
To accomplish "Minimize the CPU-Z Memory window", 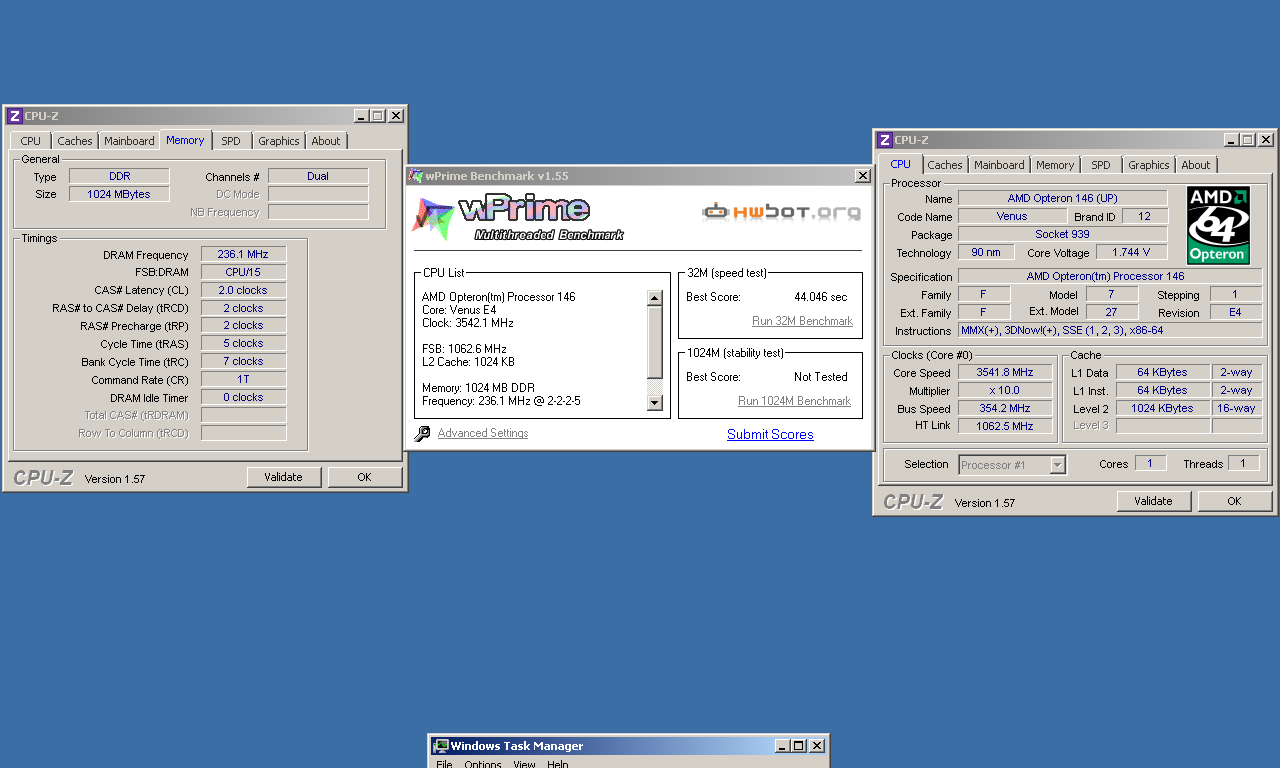I will coord(361,116).
